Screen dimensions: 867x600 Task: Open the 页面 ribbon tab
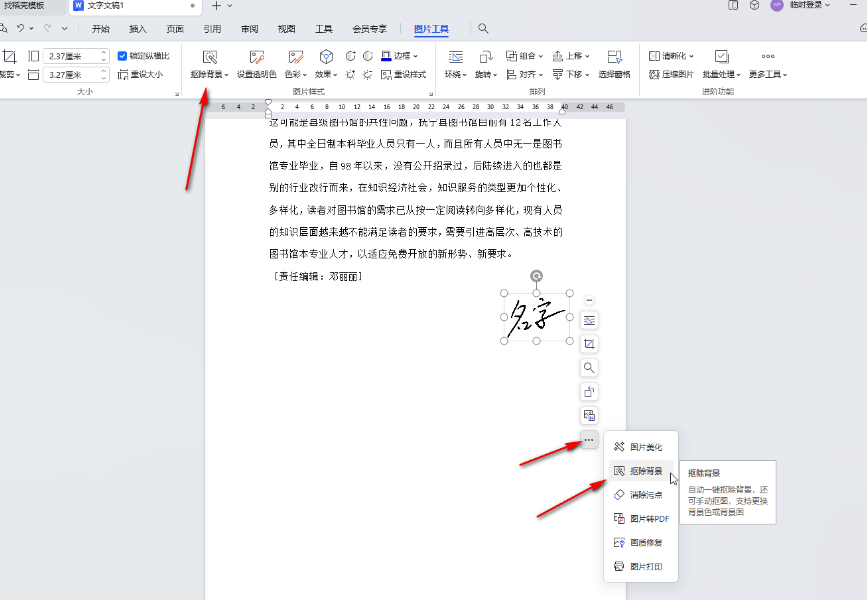[x=175, y=29]
